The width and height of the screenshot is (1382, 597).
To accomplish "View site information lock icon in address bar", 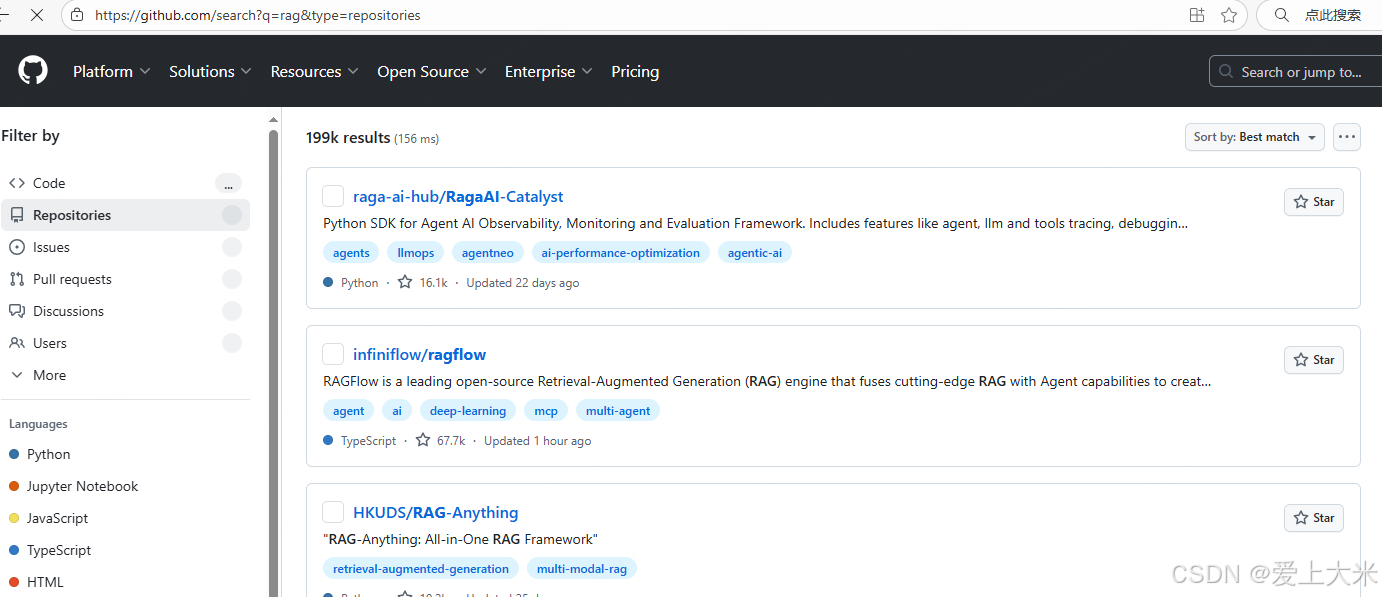I will [77, 15].
